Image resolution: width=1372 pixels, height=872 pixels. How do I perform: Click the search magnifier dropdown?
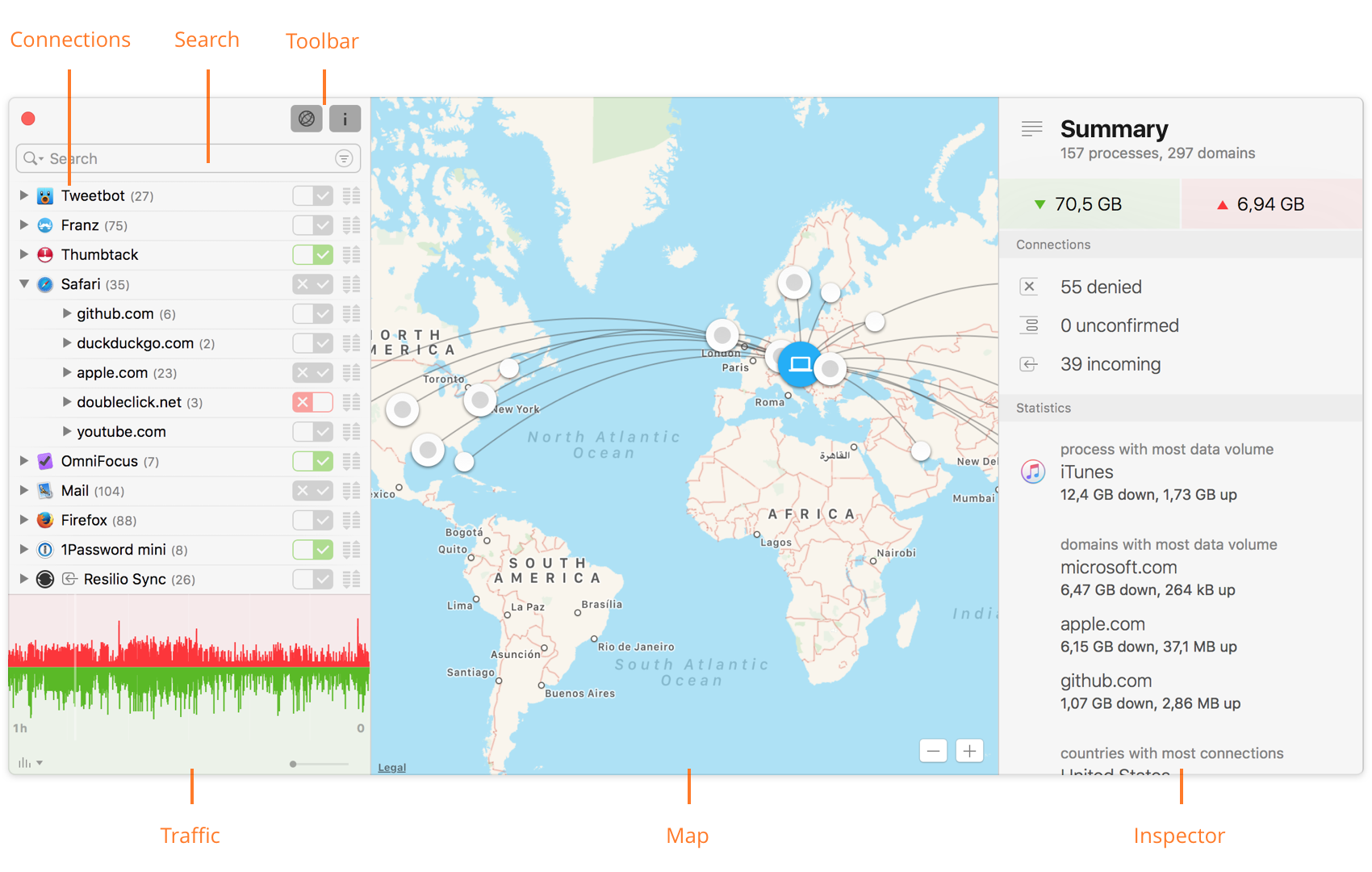click(x=33, y=158)
